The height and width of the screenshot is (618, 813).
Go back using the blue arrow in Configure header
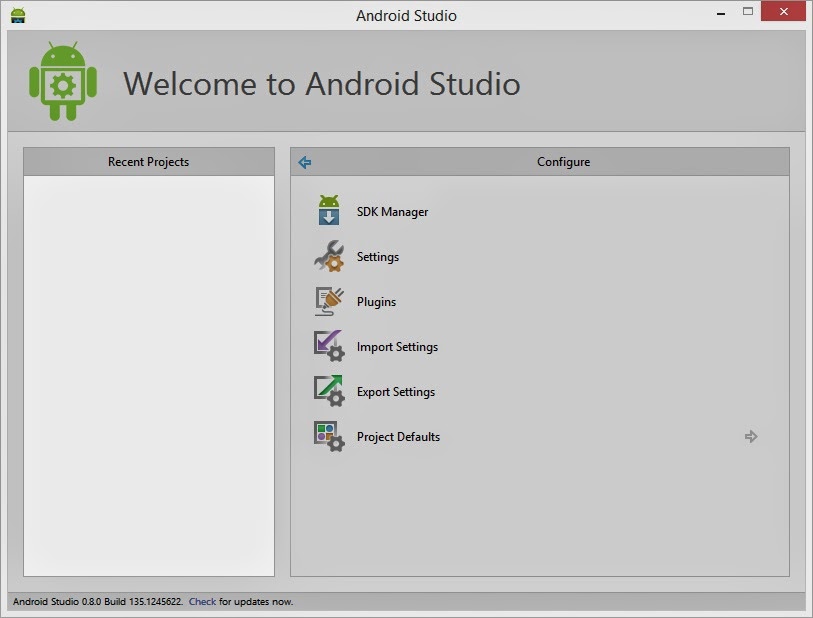[x=305, y=162]
